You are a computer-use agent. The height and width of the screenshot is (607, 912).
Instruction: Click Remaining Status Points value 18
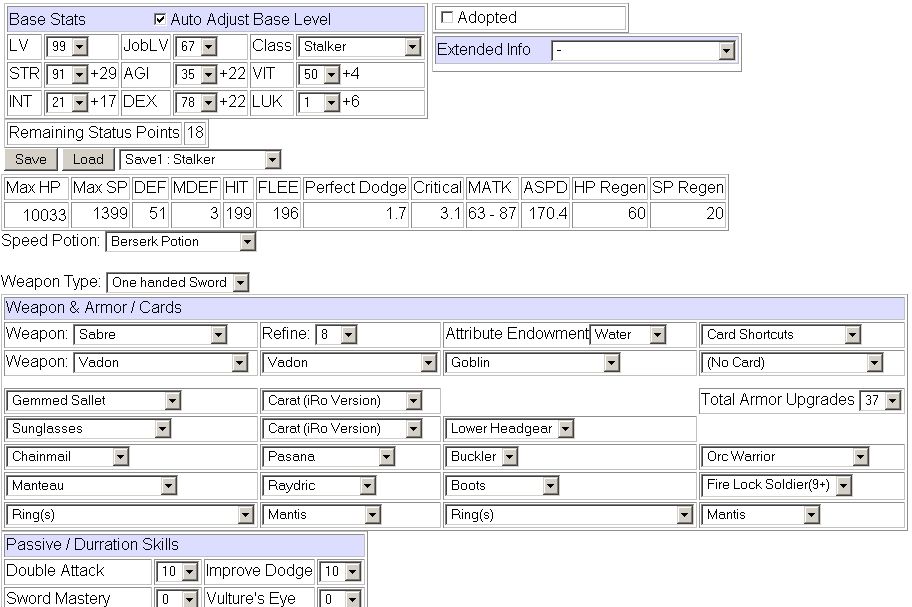click(195, 133)
